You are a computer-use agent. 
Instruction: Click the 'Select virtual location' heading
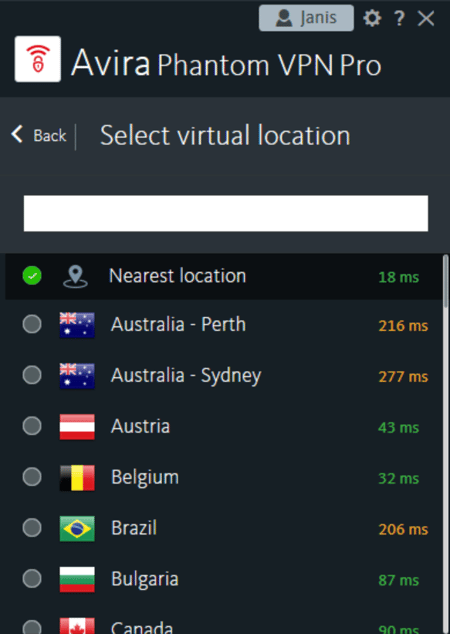(x=225, y=135)
